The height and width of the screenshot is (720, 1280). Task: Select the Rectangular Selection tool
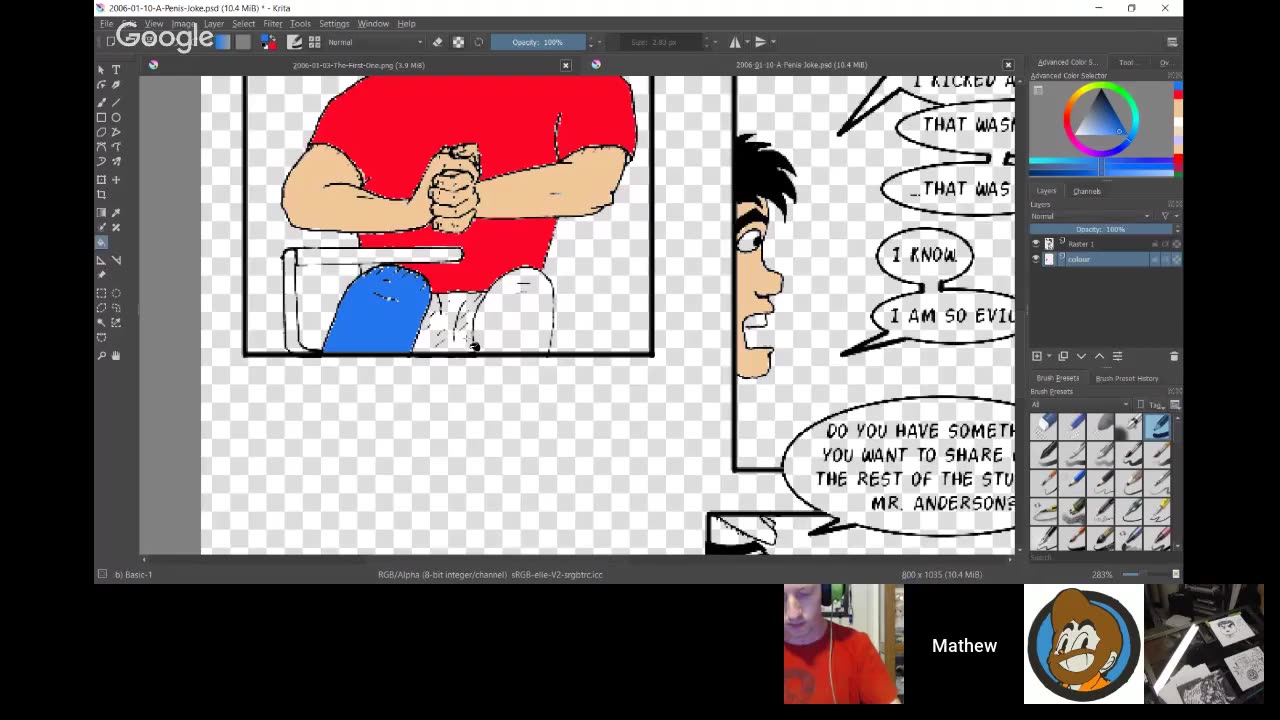pos(101,293)
